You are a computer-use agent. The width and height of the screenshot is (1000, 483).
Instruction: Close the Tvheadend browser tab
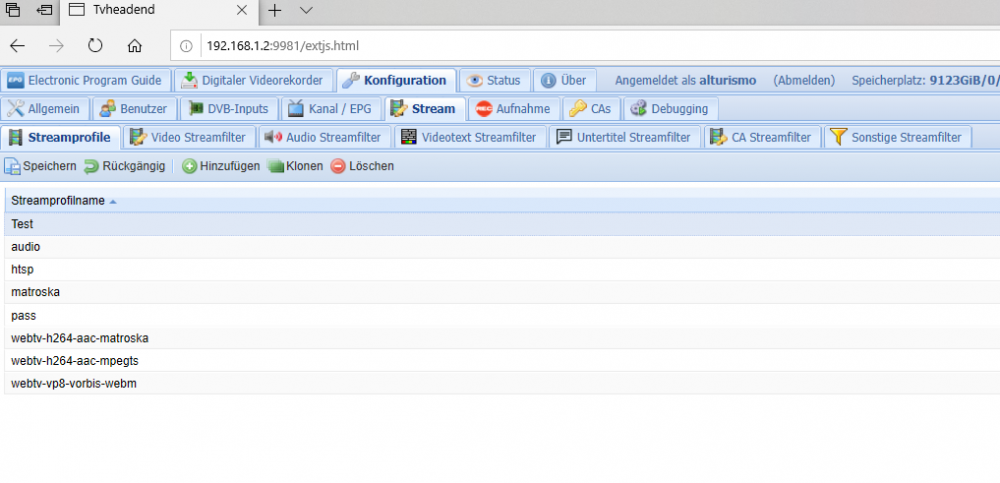pyautogui.click(x=242, y=10)
